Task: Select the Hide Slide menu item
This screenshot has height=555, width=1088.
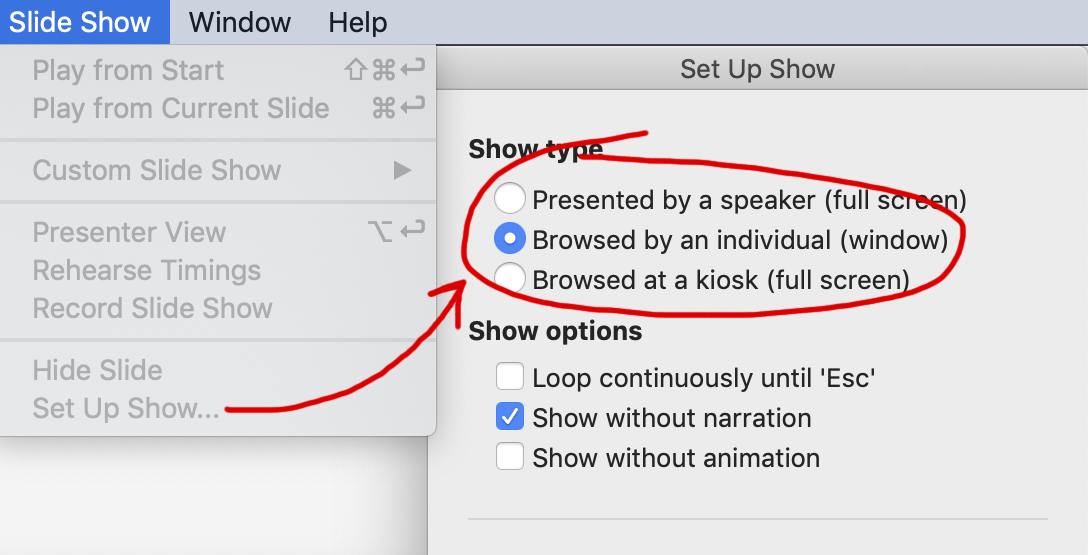Action: 97,370
